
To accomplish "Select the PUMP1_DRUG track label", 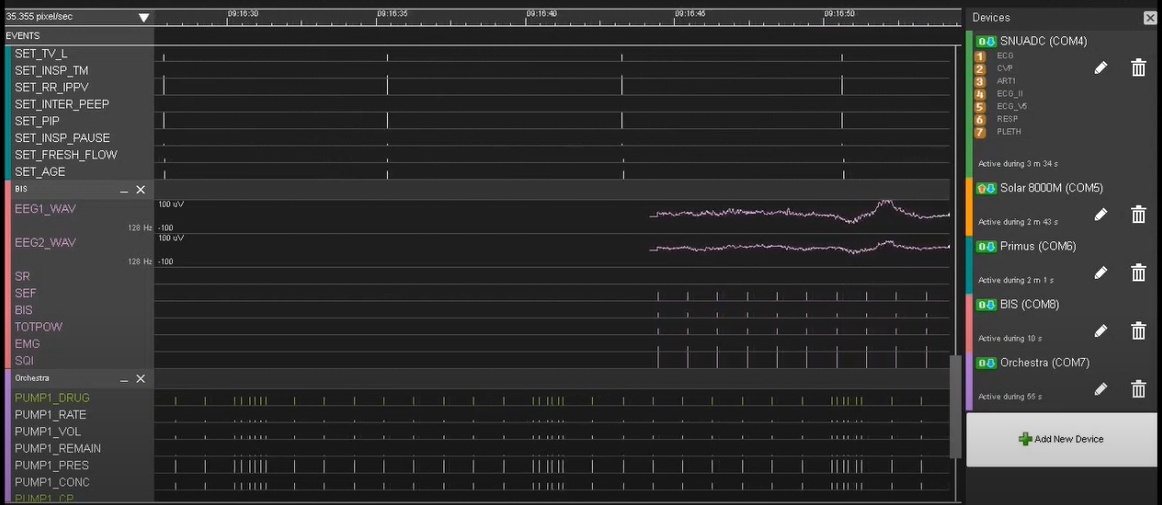I will 52,398.
